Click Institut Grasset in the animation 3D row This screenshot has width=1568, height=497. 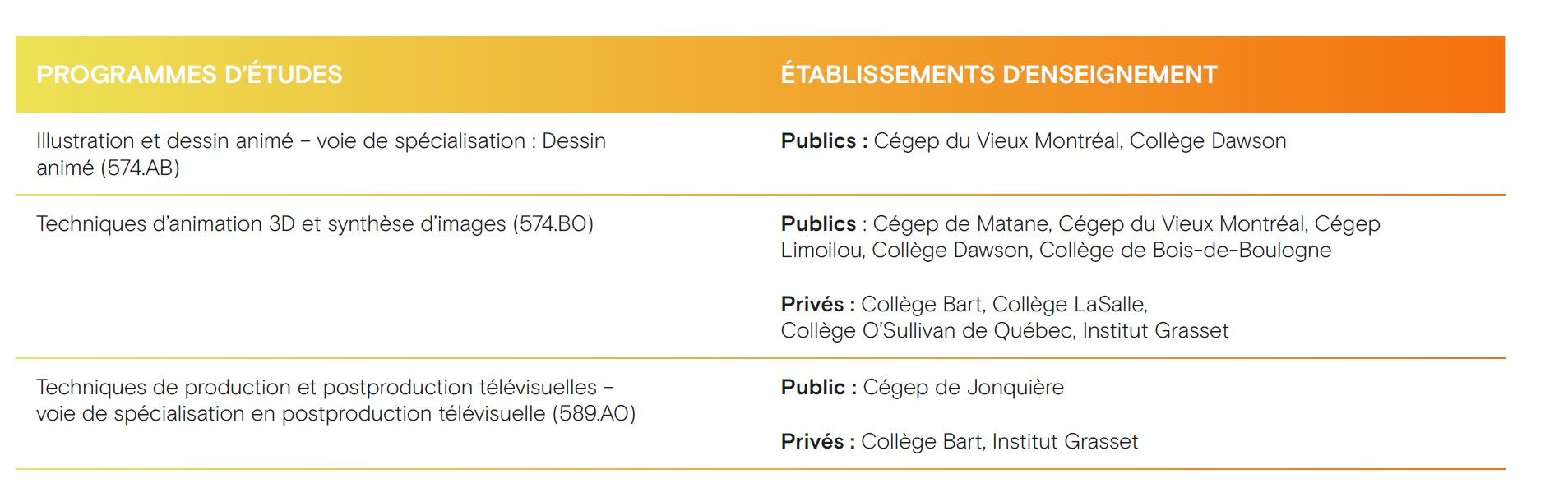1155,331
